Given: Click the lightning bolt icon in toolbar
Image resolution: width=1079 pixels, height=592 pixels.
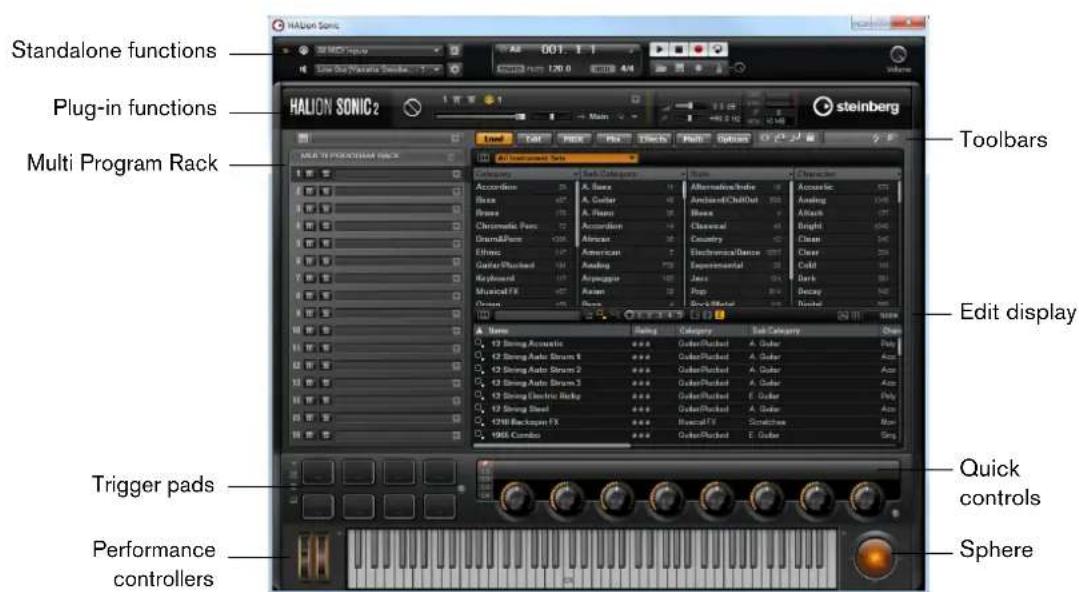Looking at the screenshot, I should pyautogui.click(x=876, y=138).
